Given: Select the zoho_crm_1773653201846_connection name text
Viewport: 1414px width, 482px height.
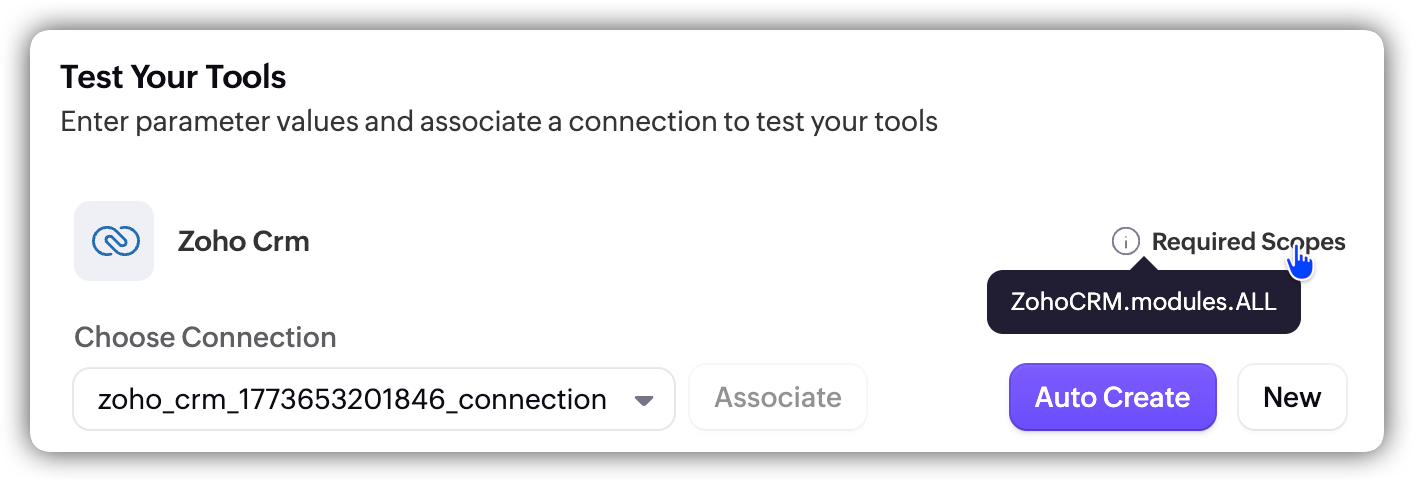Looking at the screenshot, I should tap(352, 400).
